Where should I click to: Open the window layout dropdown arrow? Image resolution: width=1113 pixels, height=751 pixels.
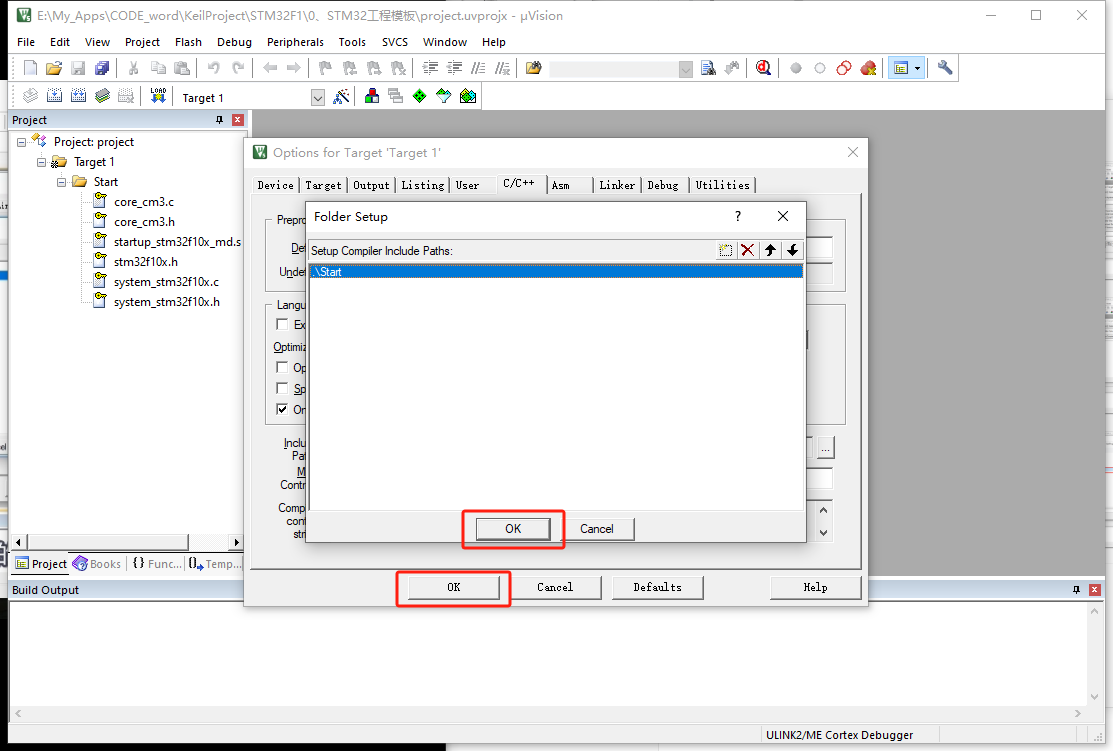coord(917,68)
